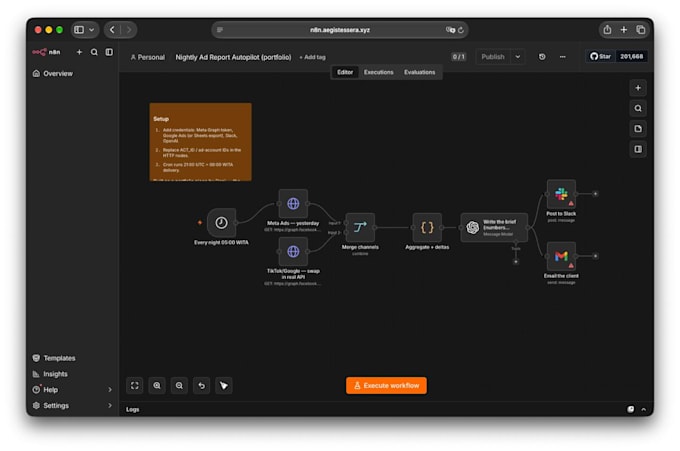Click plus connector after Email the client

[595, 256]
